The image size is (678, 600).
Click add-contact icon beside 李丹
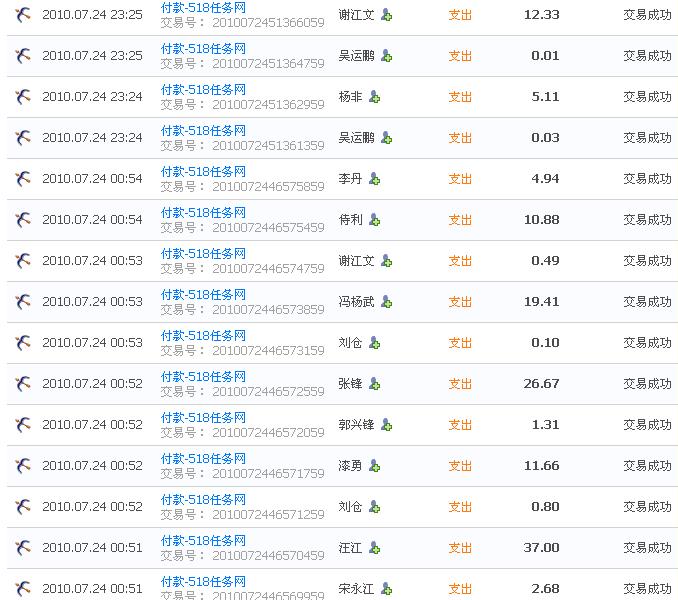(x=374, y=179)
